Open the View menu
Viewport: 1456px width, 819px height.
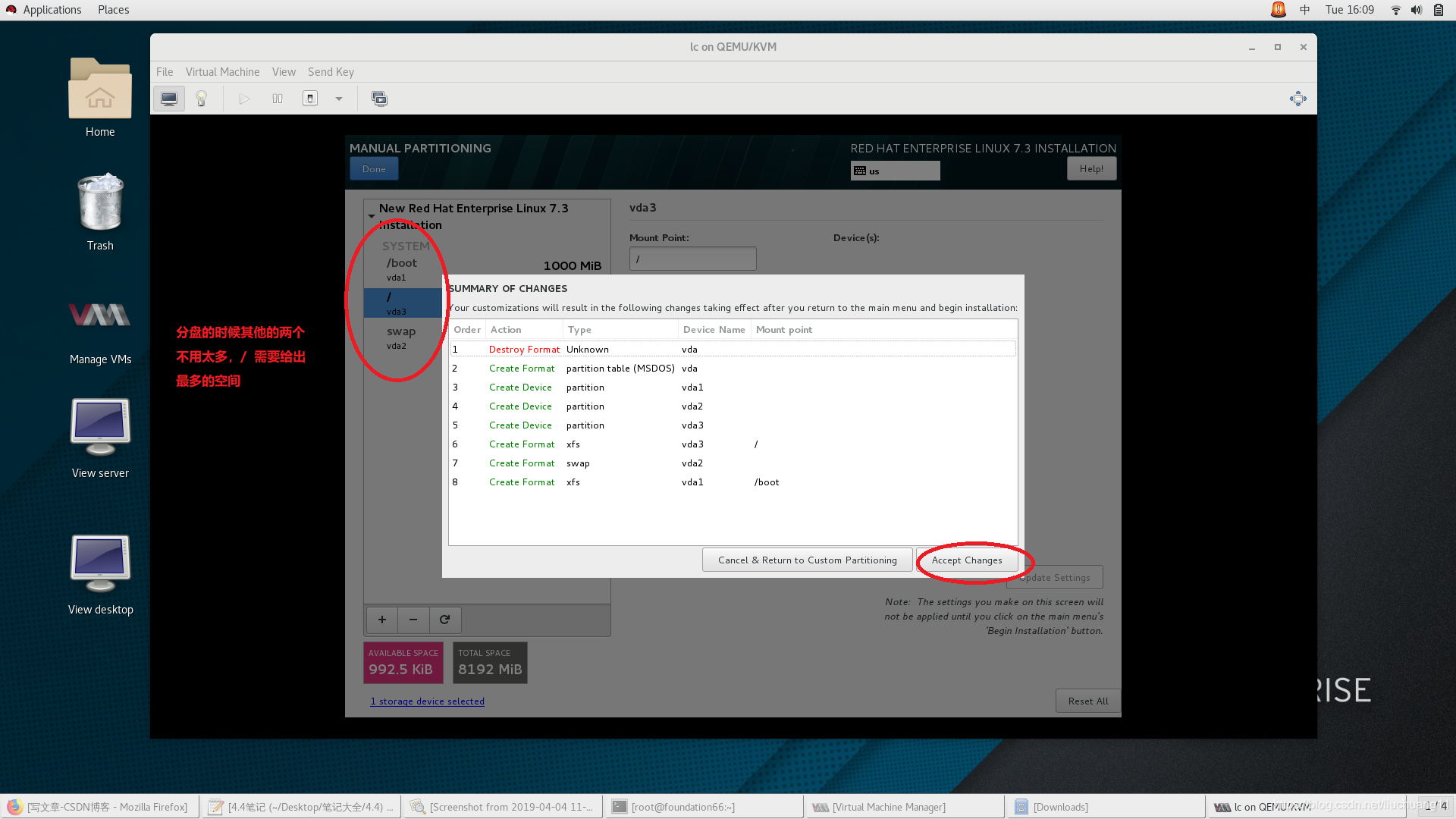click(284, 72)
